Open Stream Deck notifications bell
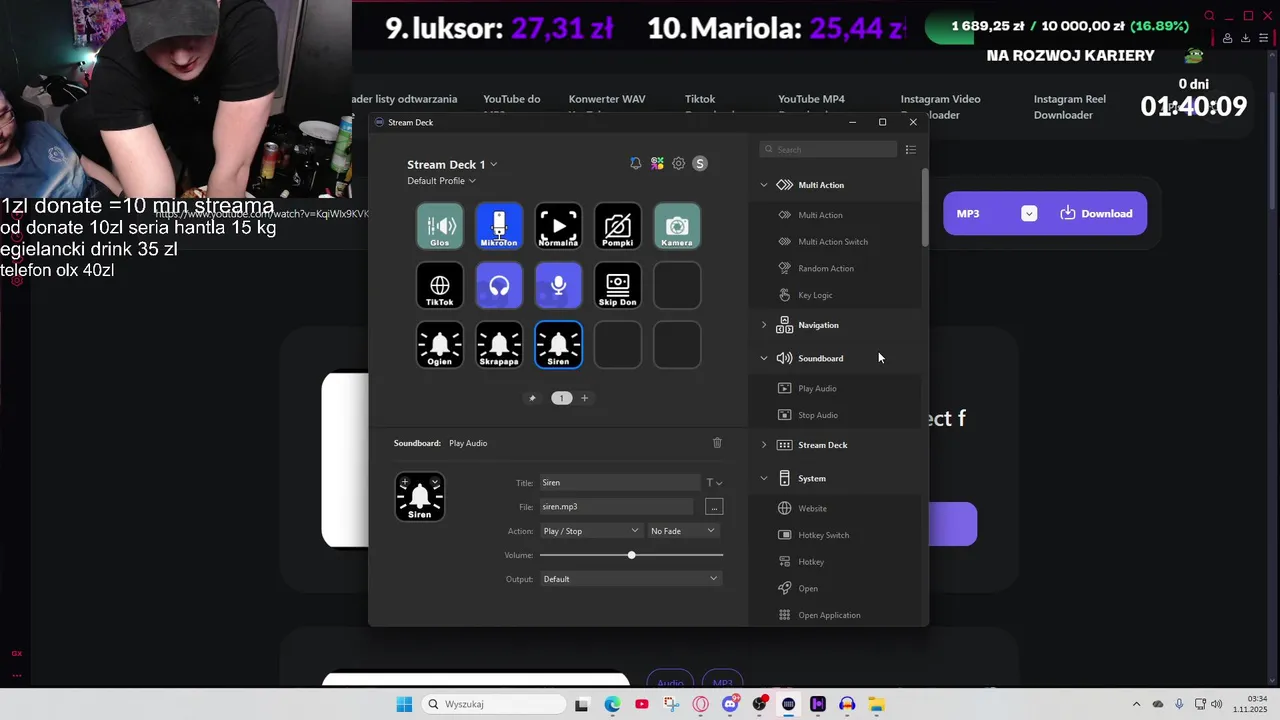 coord(636,163)
